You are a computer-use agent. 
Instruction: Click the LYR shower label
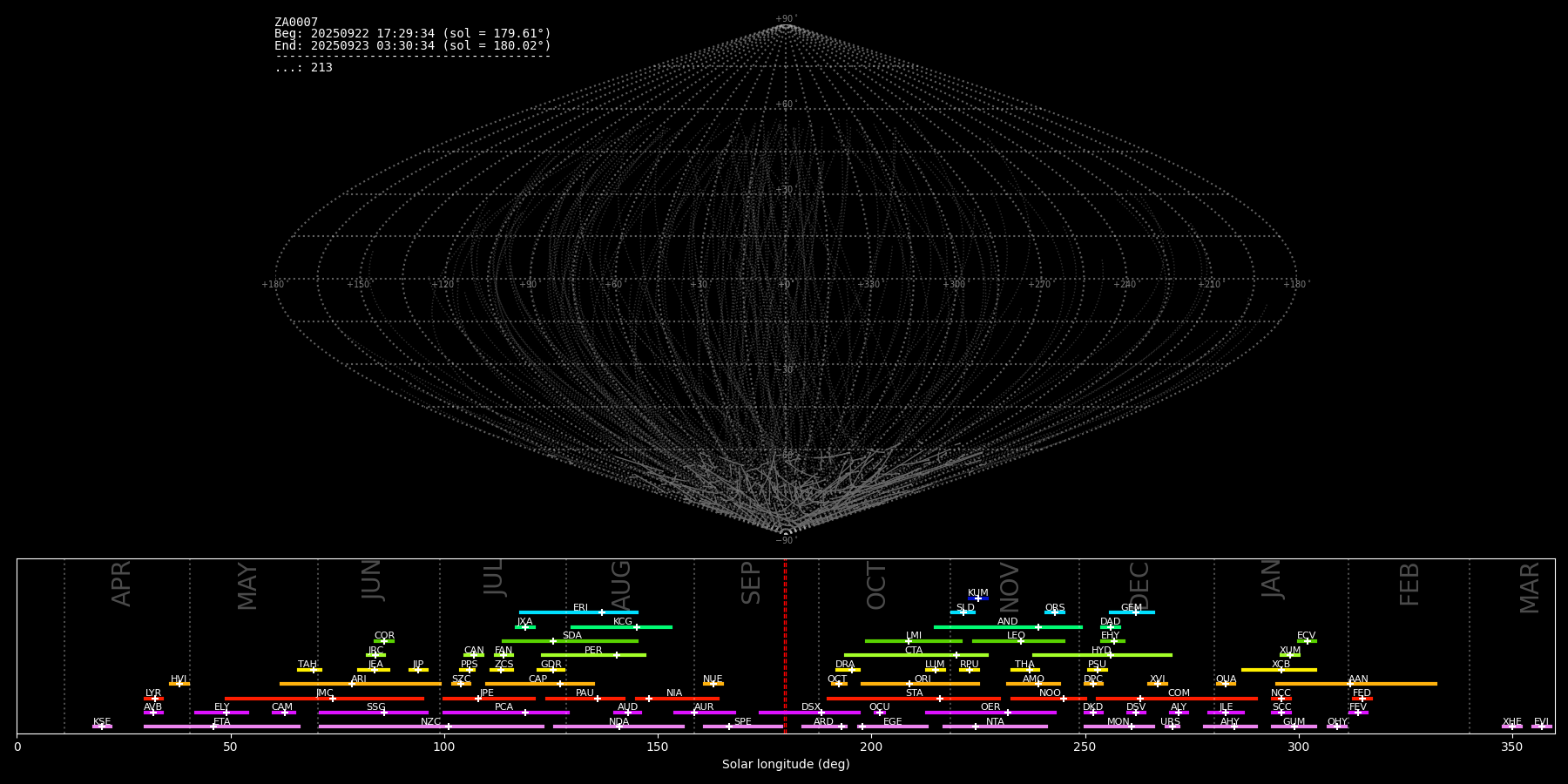pyautogui.click(x=153, y=693)
